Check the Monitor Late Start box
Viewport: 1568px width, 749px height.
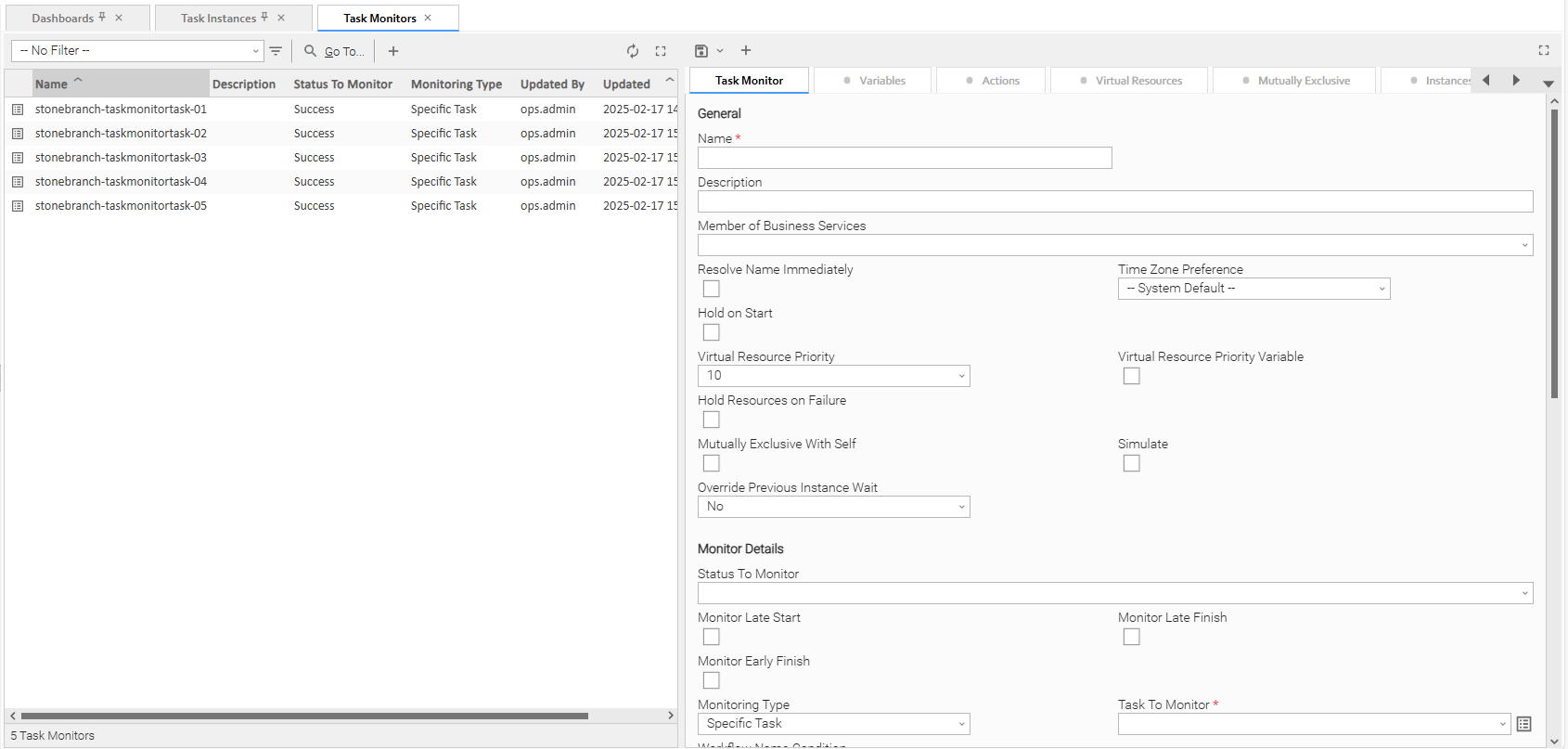coord(712,637)
